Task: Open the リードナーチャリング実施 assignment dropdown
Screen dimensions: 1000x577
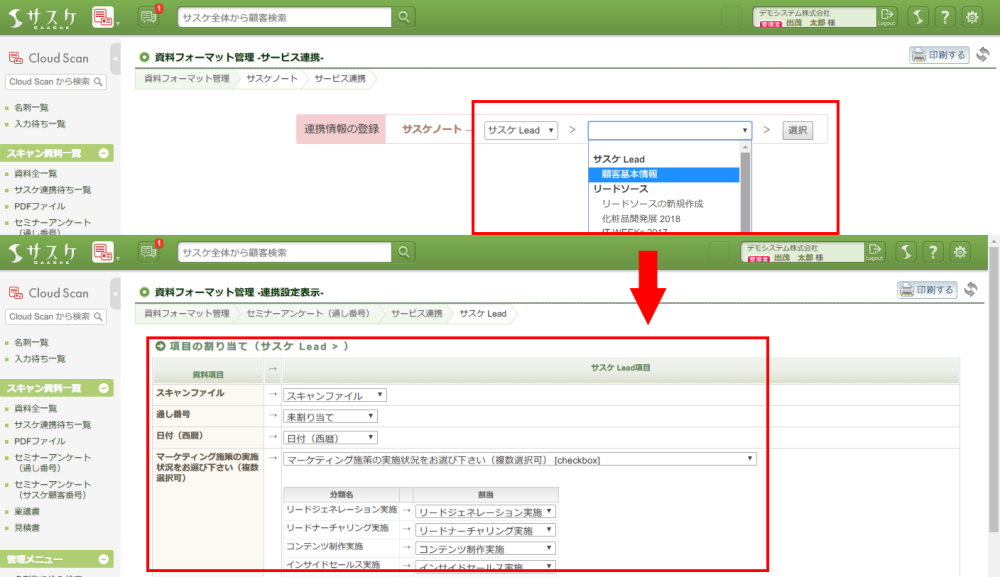Action: click(485, 529)
